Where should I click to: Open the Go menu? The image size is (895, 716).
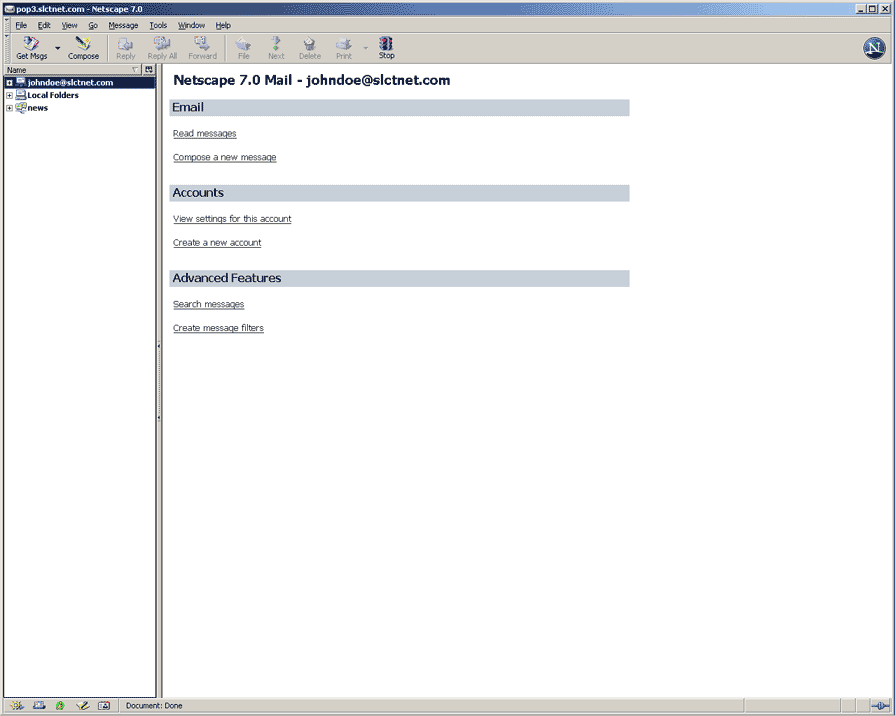[x=93, y=25]
